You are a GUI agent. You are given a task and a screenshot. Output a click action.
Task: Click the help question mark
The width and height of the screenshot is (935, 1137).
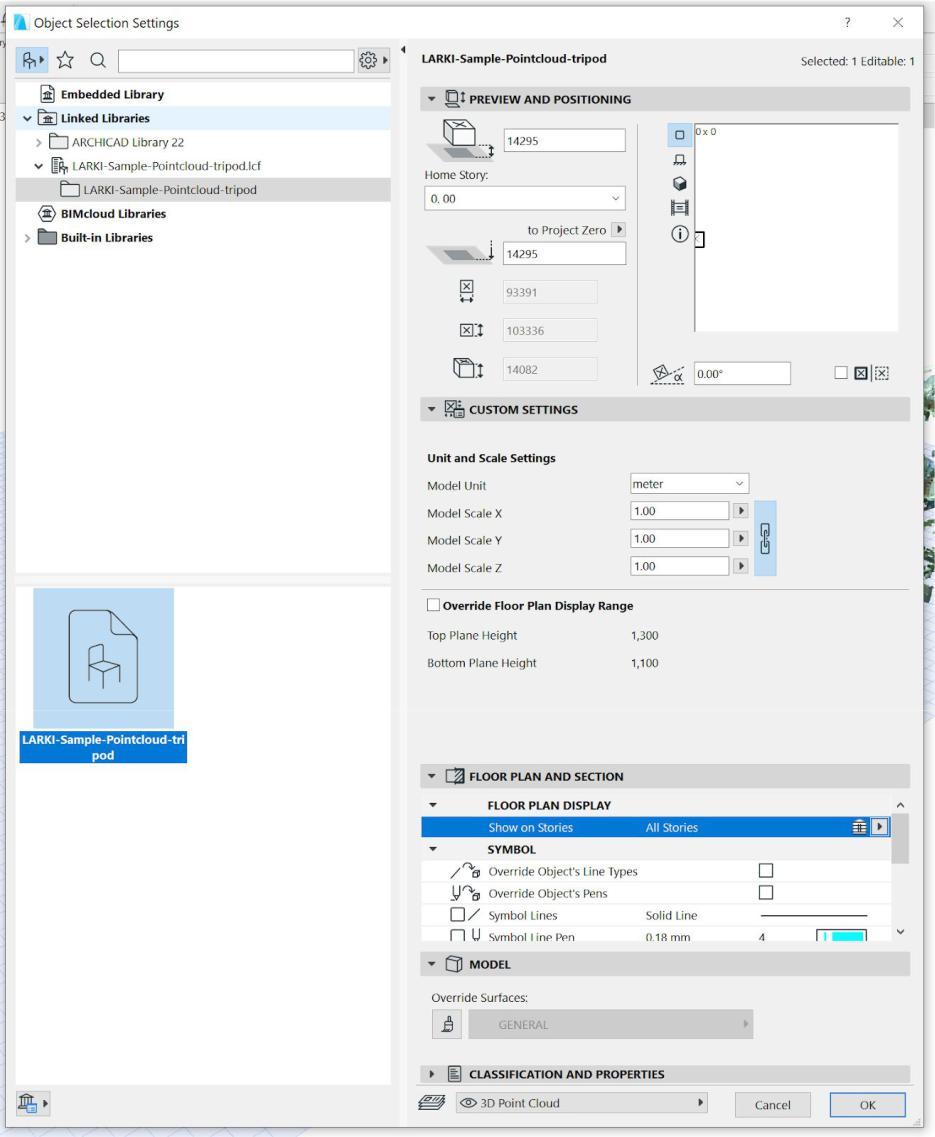[x=847, y=22]
